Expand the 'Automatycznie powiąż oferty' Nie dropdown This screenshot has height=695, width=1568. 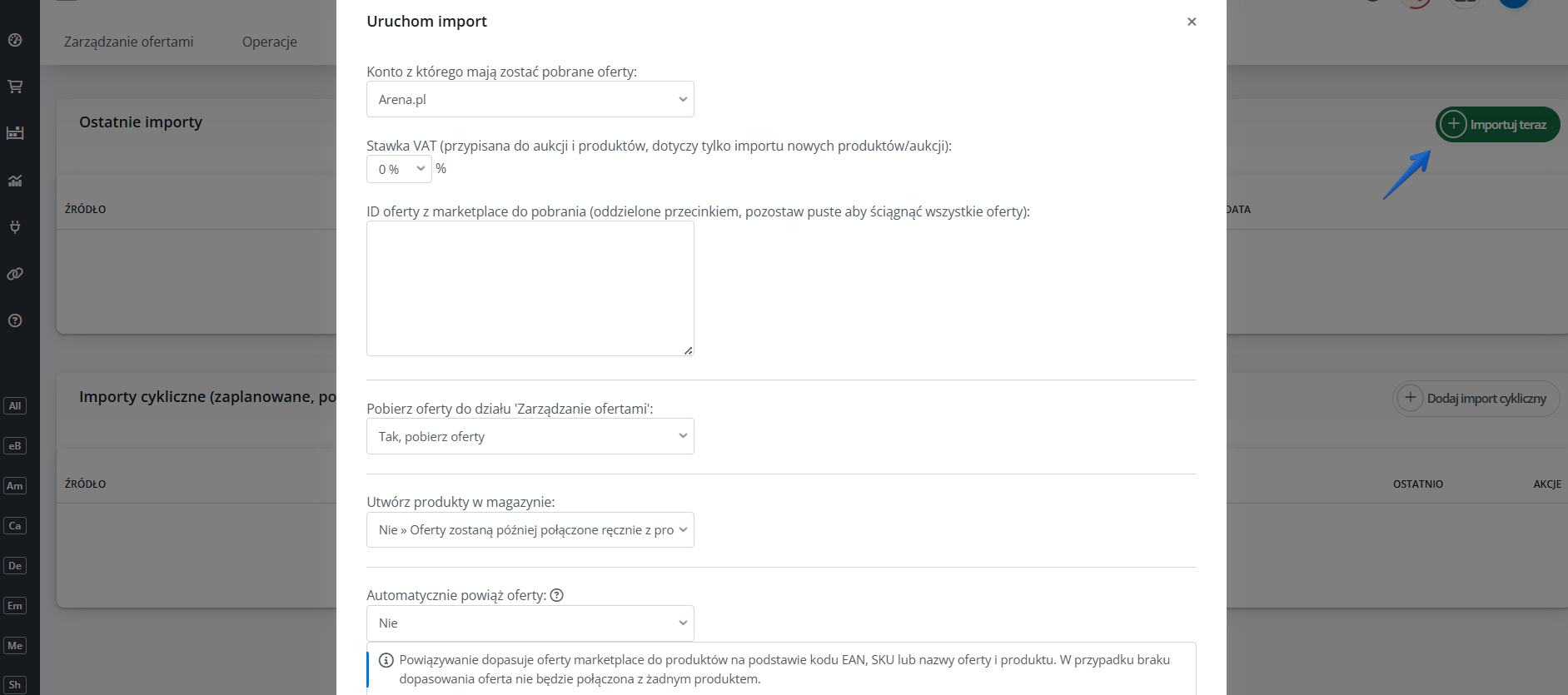coord(530,623)
